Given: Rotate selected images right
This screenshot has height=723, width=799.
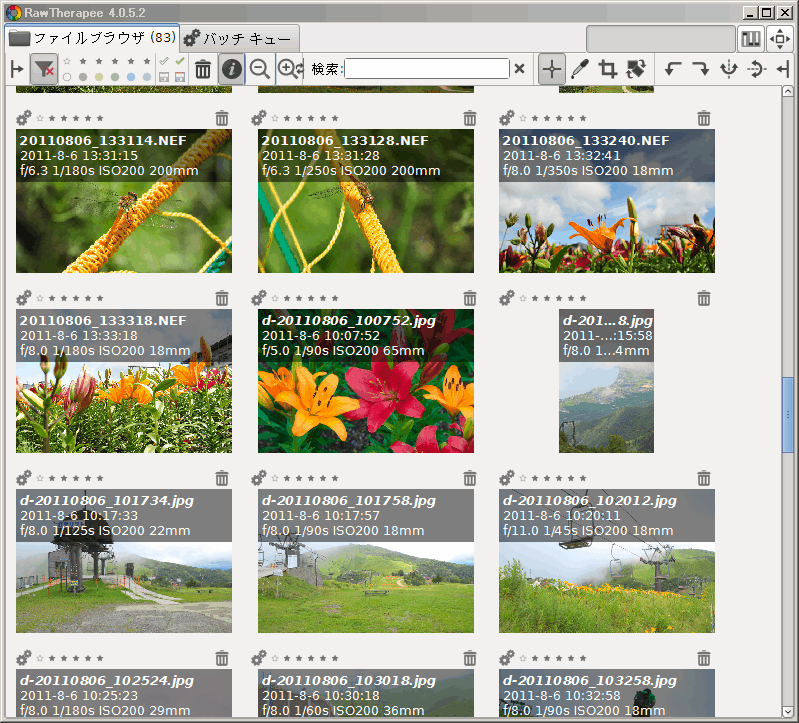Looking at the screenshot, I should [701, 69].
